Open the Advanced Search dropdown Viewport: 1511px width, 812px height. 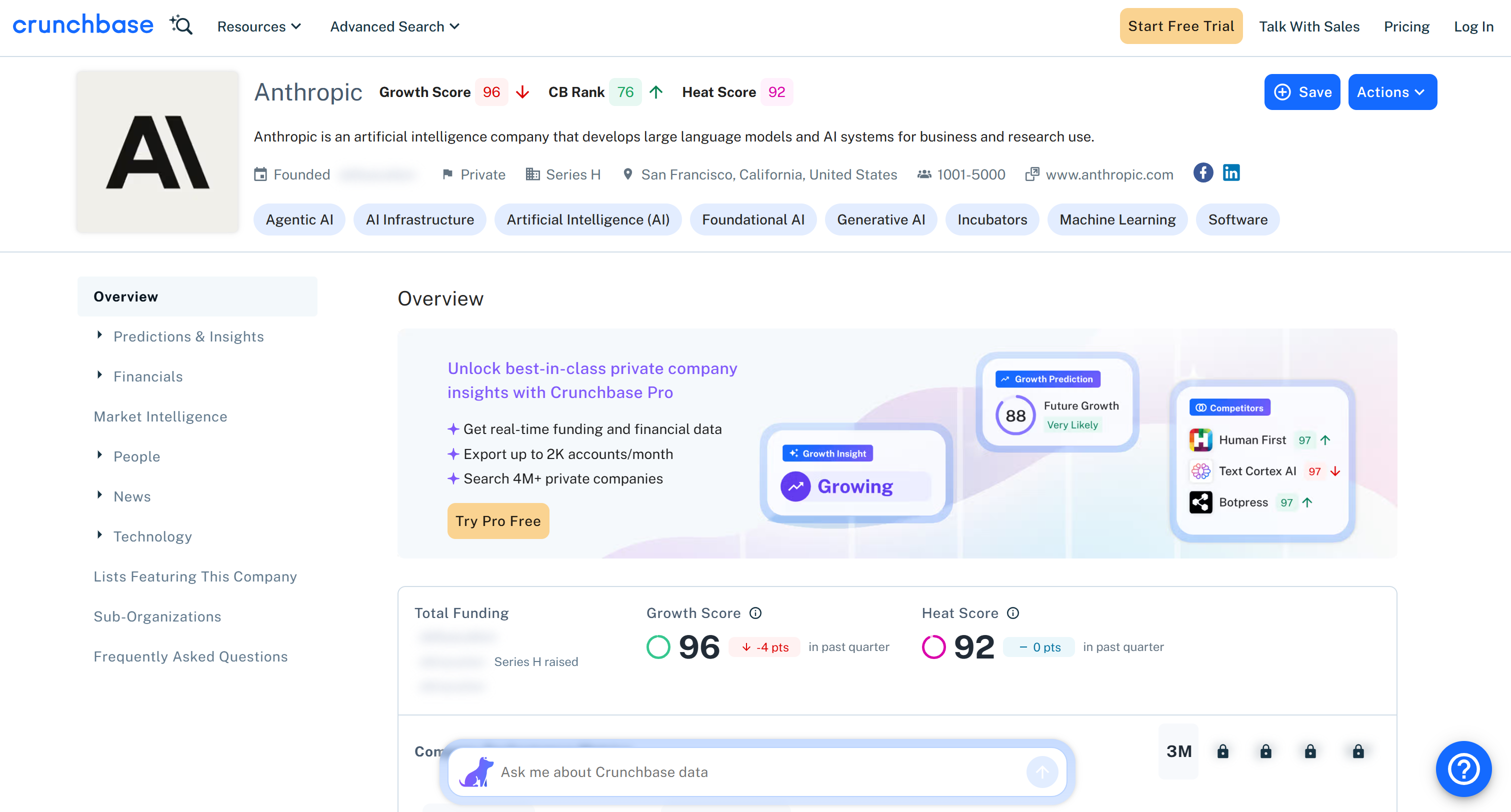[x=395, y=26]
